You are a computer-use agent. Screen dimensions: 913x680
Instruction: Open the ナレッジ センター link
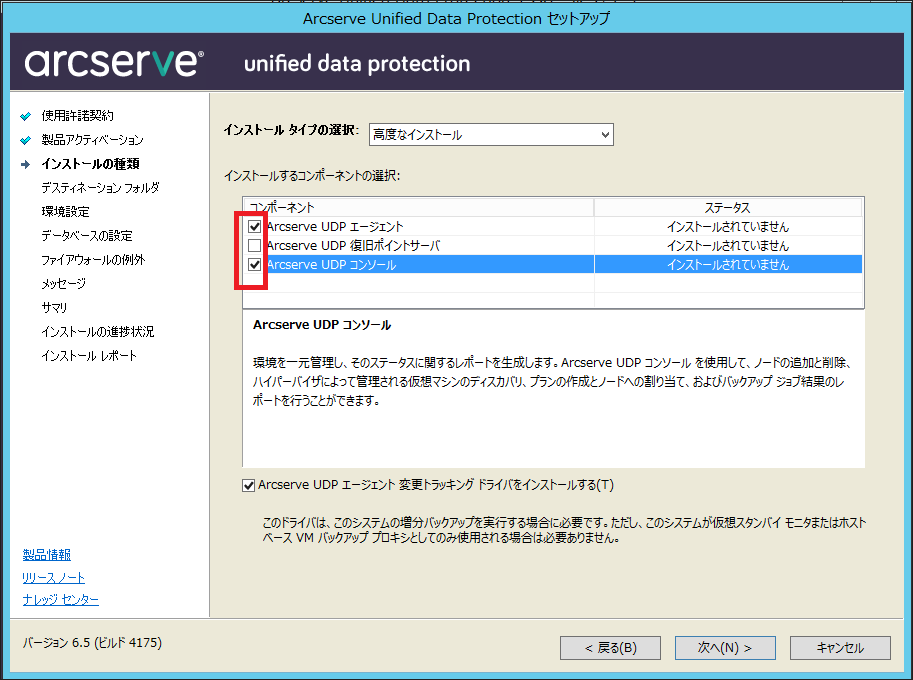[x=61, y=600]
